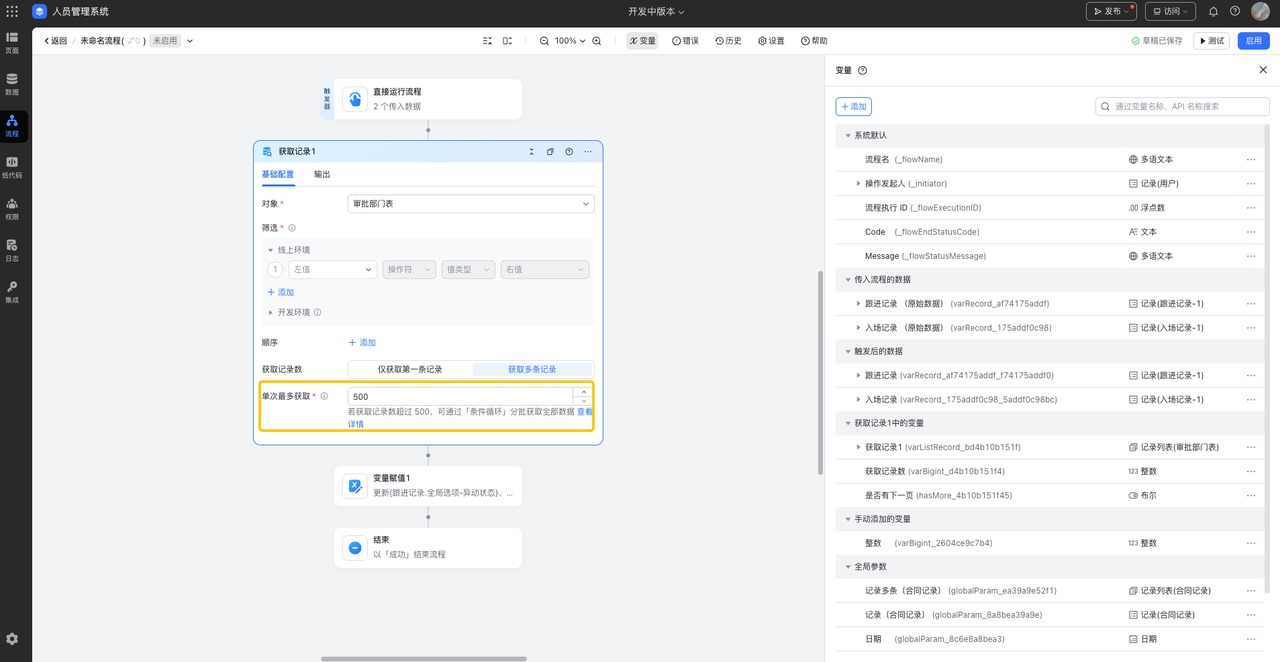Click the horizontal scrollbar under the canvas

pyautogui.click(x=423, y=658)
